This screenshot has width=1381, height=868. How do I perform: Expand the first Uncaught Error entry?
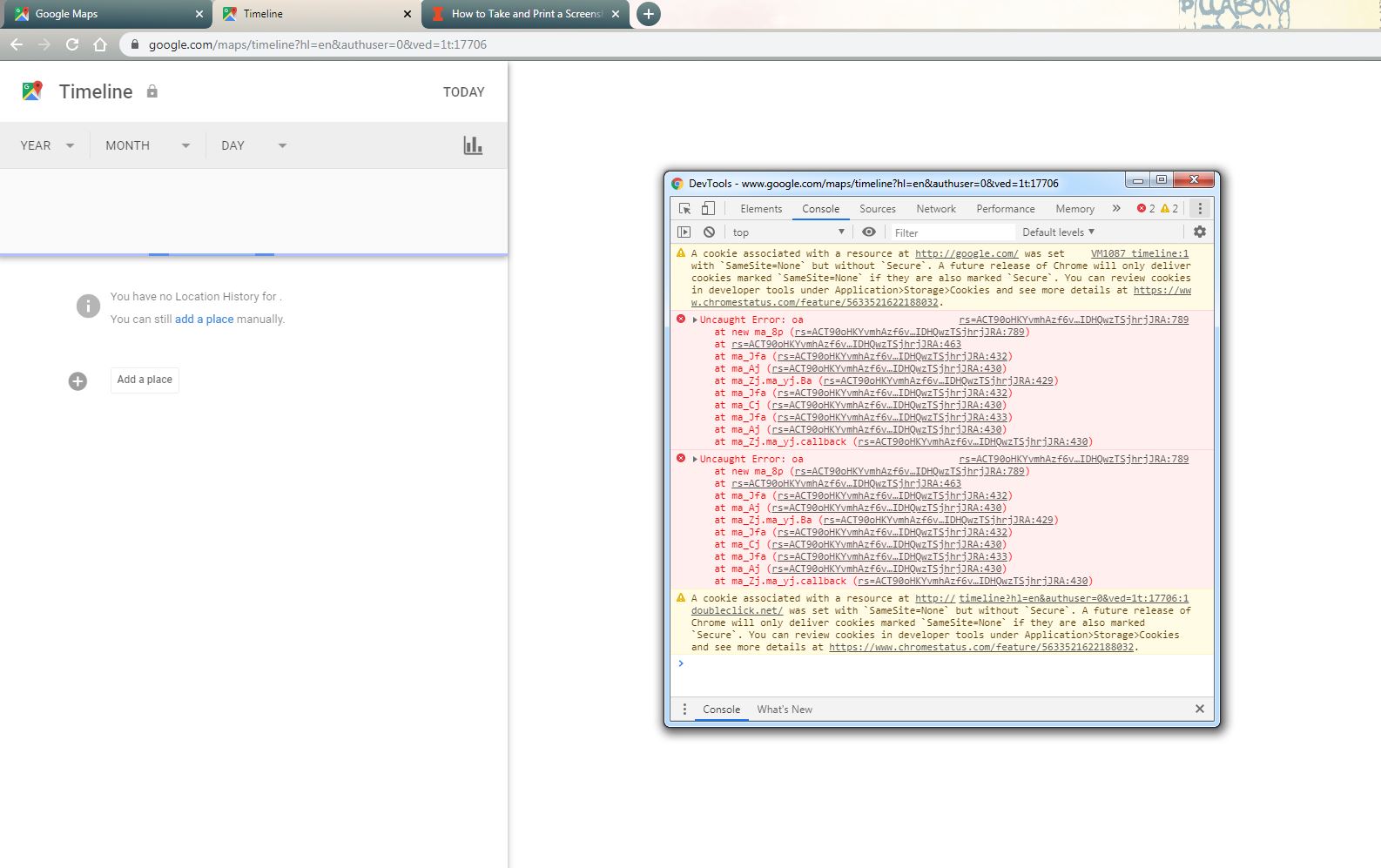coord(695,320)
